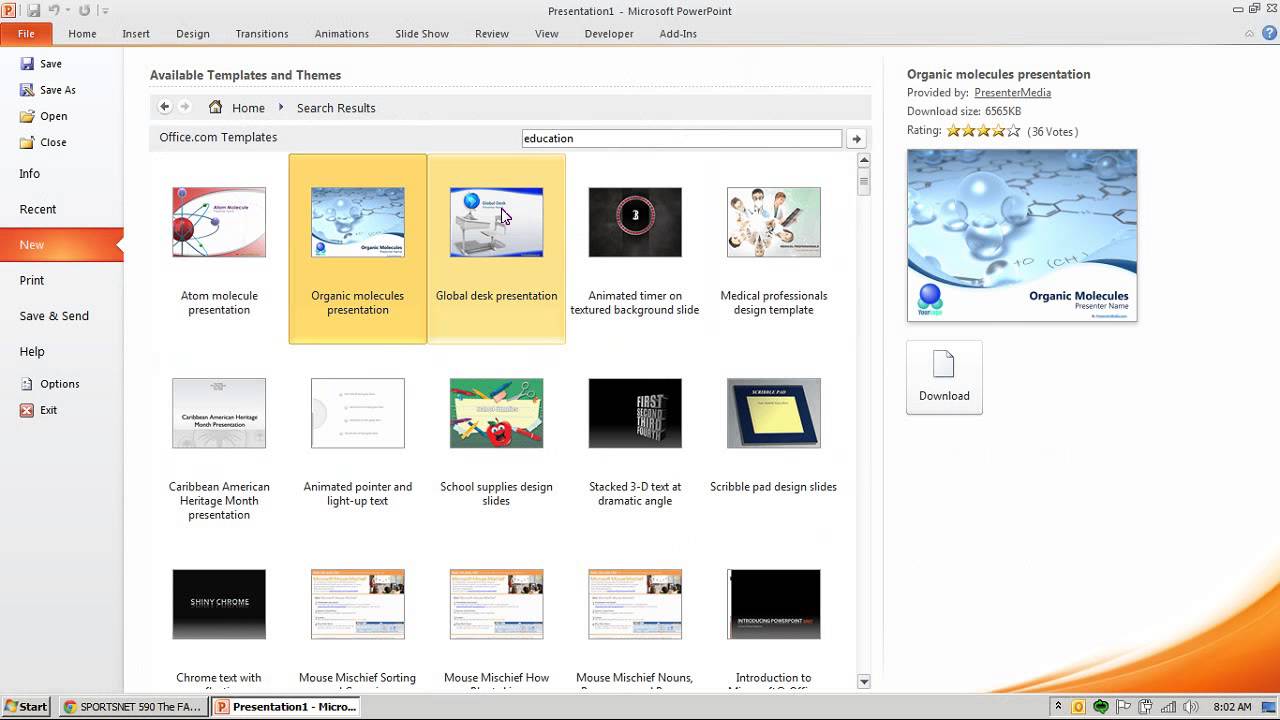Switch to the Insert ribbon tab
1280x720 pixels.
point(136,34)
